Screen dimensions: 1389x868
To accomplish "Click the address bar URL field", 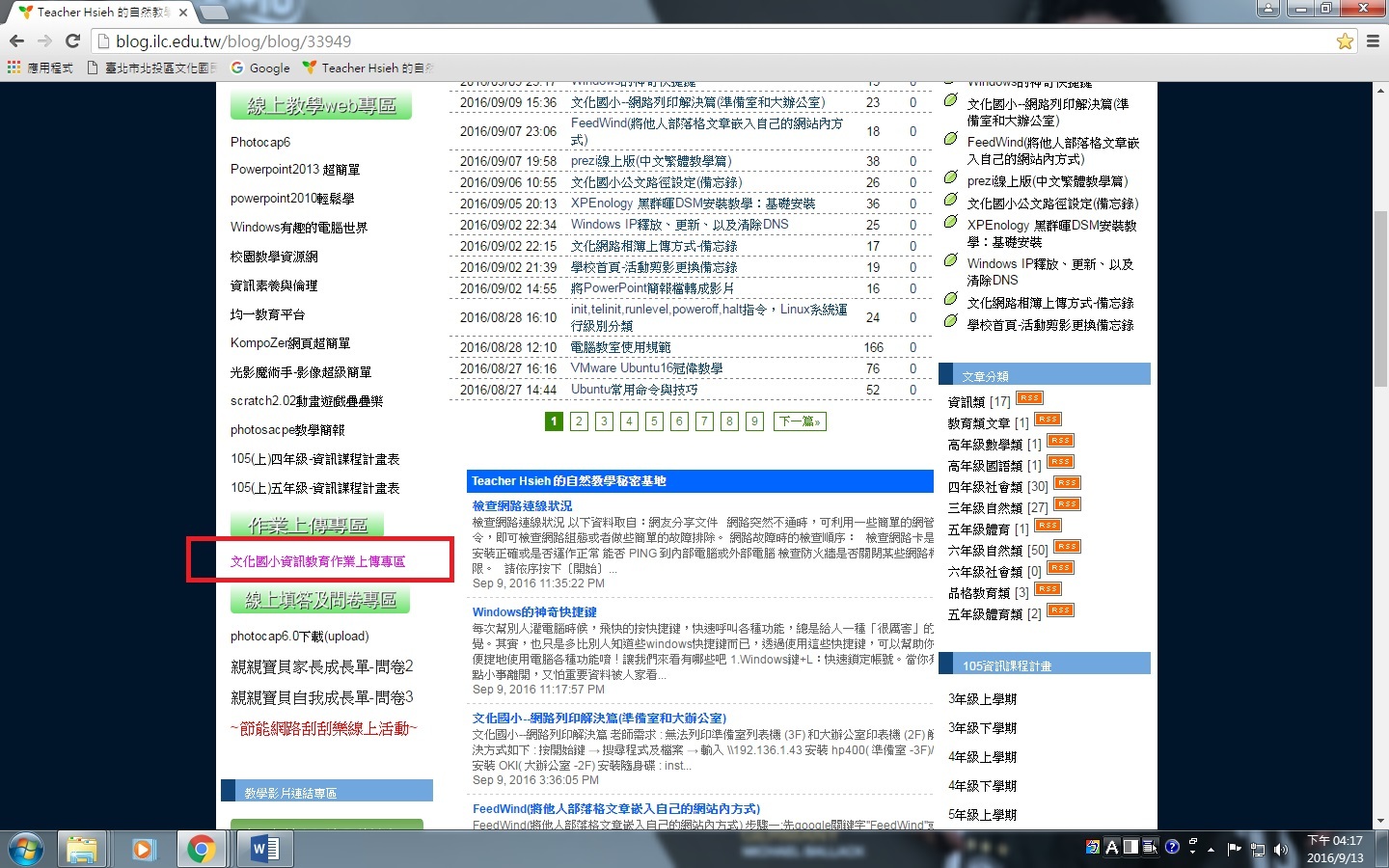I will pyautogui.click(x=714, y=41).
